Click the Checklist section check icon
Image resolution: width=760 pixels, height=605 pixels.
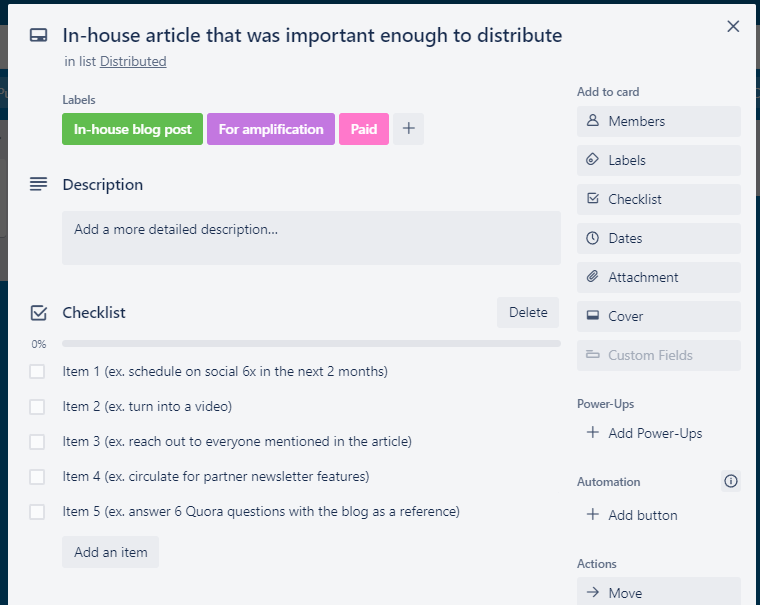click(38, 313)
